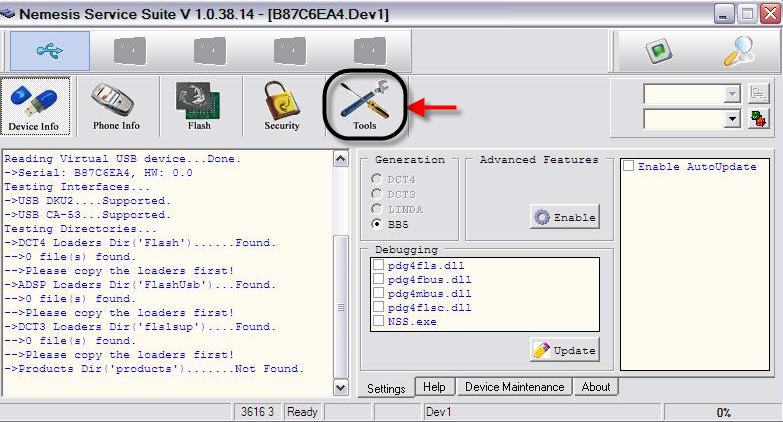This screenshot has width=783, height=422.
Task: Open the Phone Info section
Action: click(116, 106)
